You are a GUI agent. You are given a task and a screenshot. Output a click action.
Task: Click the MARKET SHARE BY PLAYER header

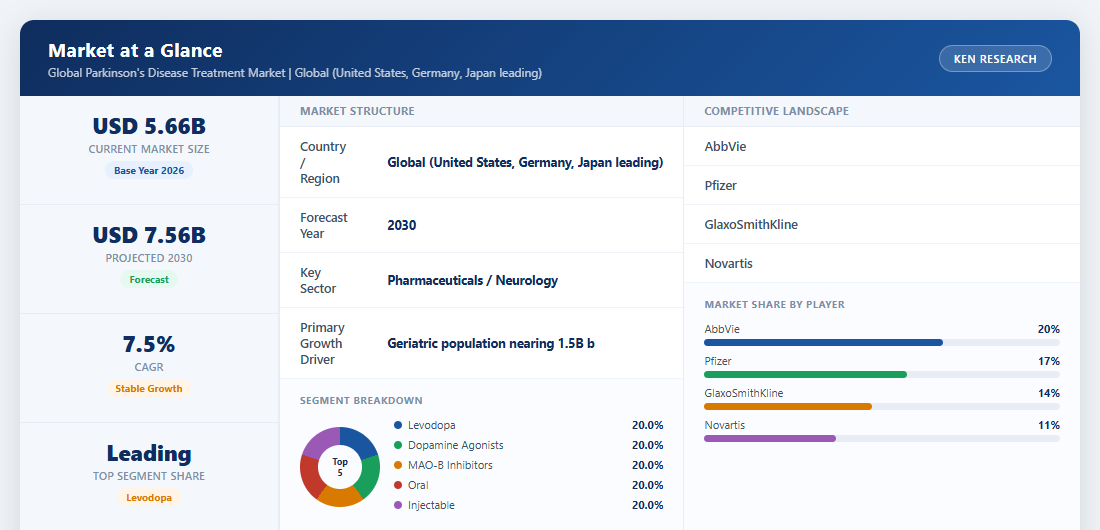[774, 305]
